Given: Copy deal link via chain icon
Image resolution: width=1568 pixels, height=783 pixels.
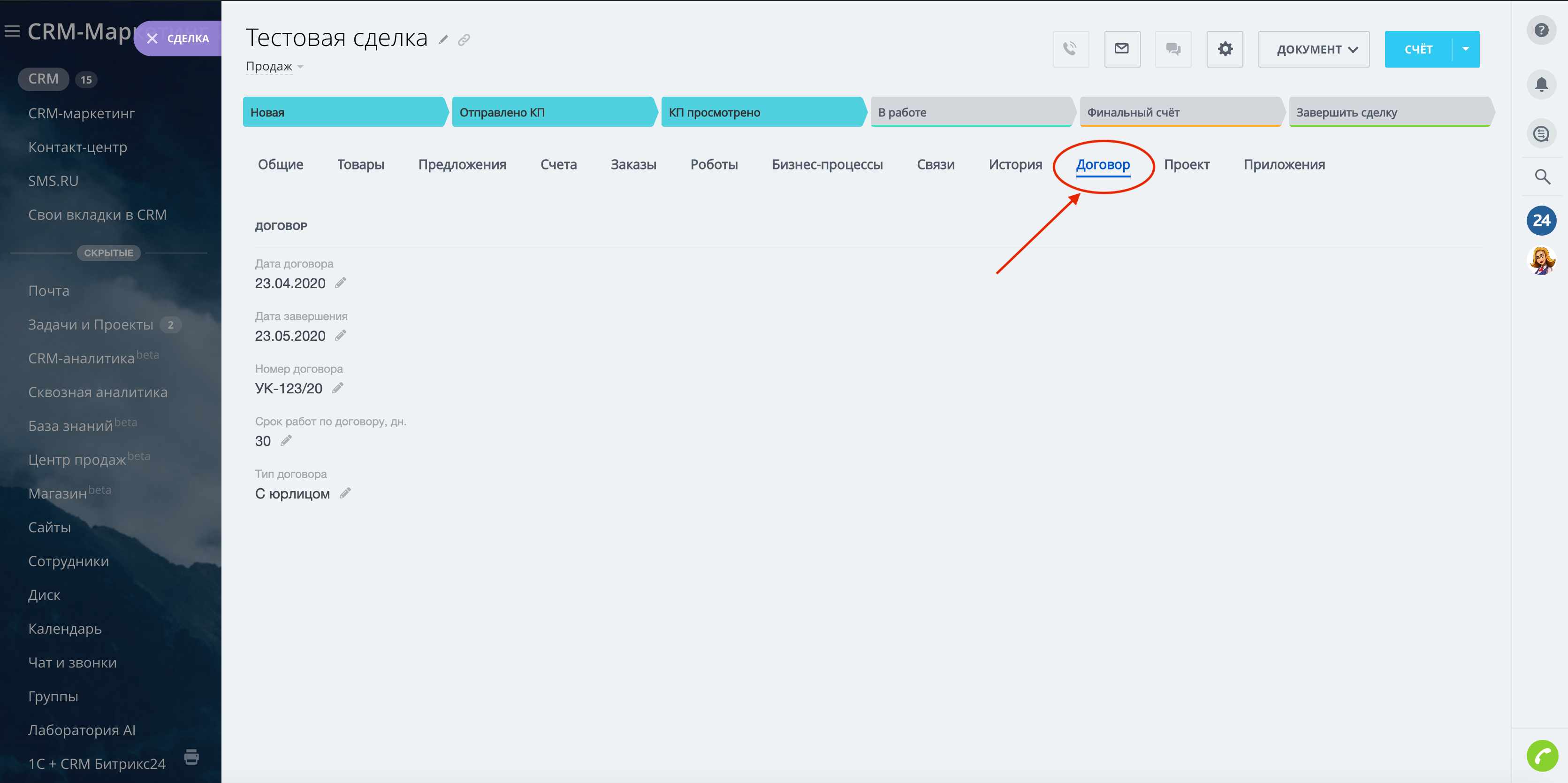Looking at the screenshot, I should tap(464, 39).
